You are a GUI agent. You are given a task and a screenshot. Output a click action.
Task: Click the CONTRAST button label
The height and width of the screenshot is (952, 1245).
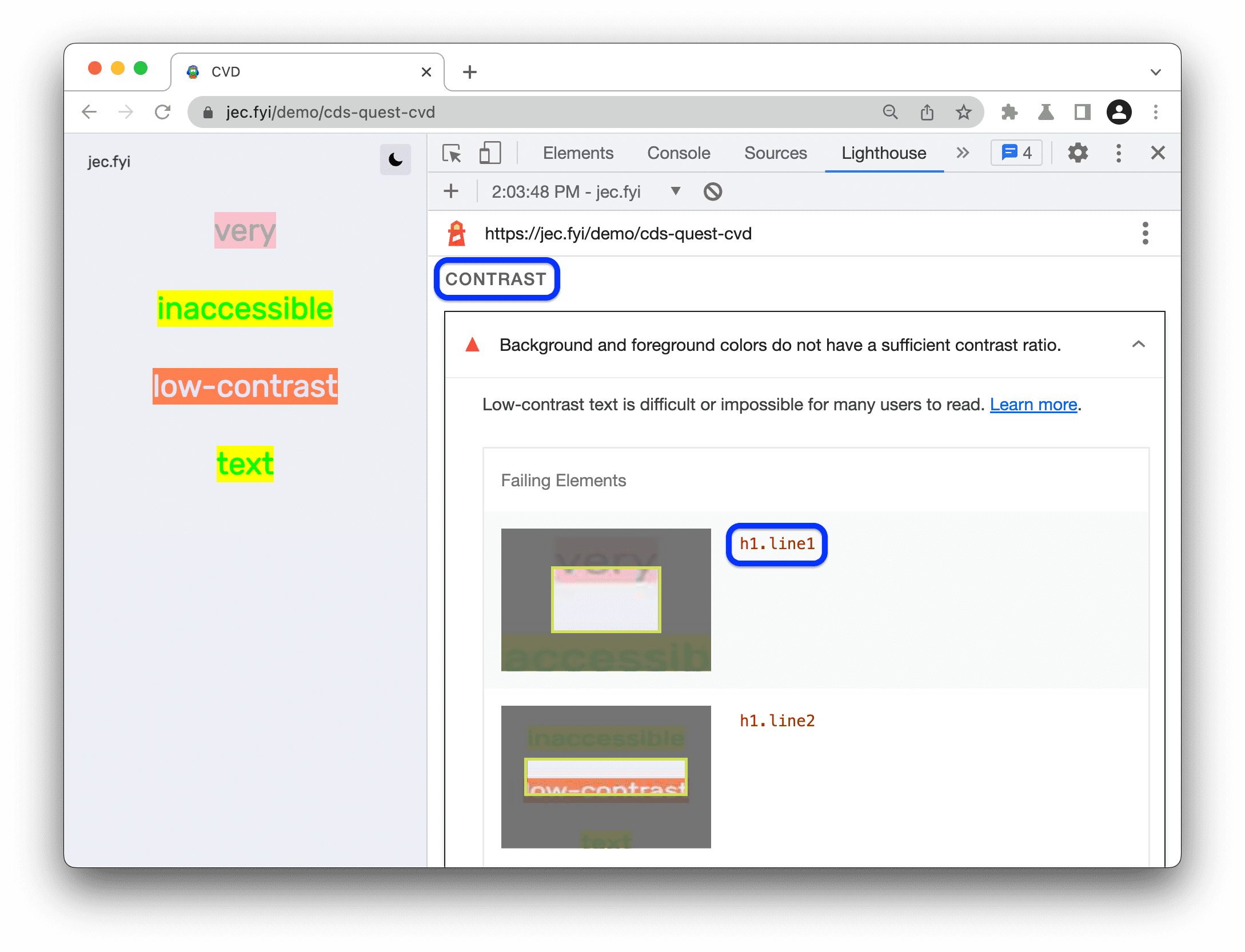pyautogui.click(x=498, y=279)
